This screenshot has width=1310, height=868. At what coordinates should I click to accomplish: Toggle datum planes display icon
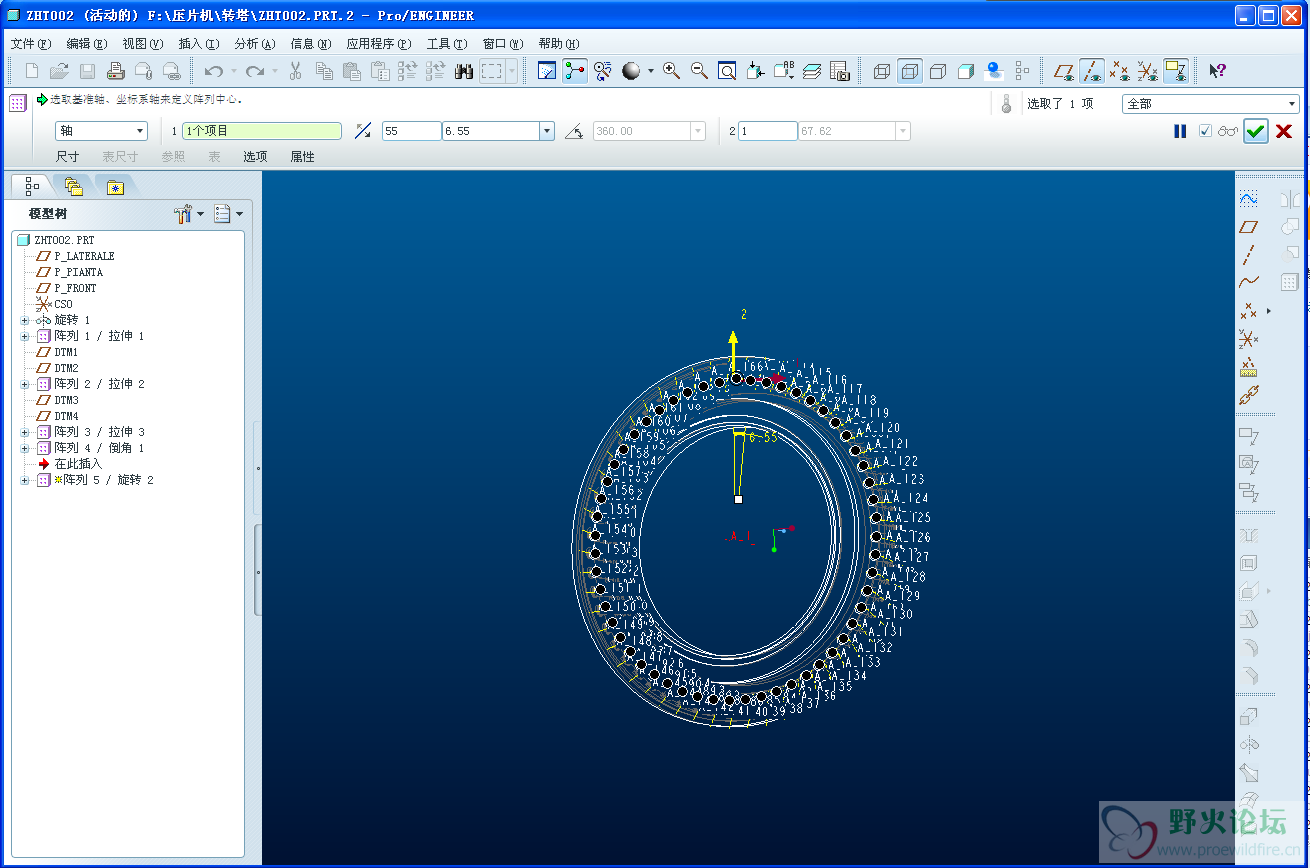click(1064, 71)
